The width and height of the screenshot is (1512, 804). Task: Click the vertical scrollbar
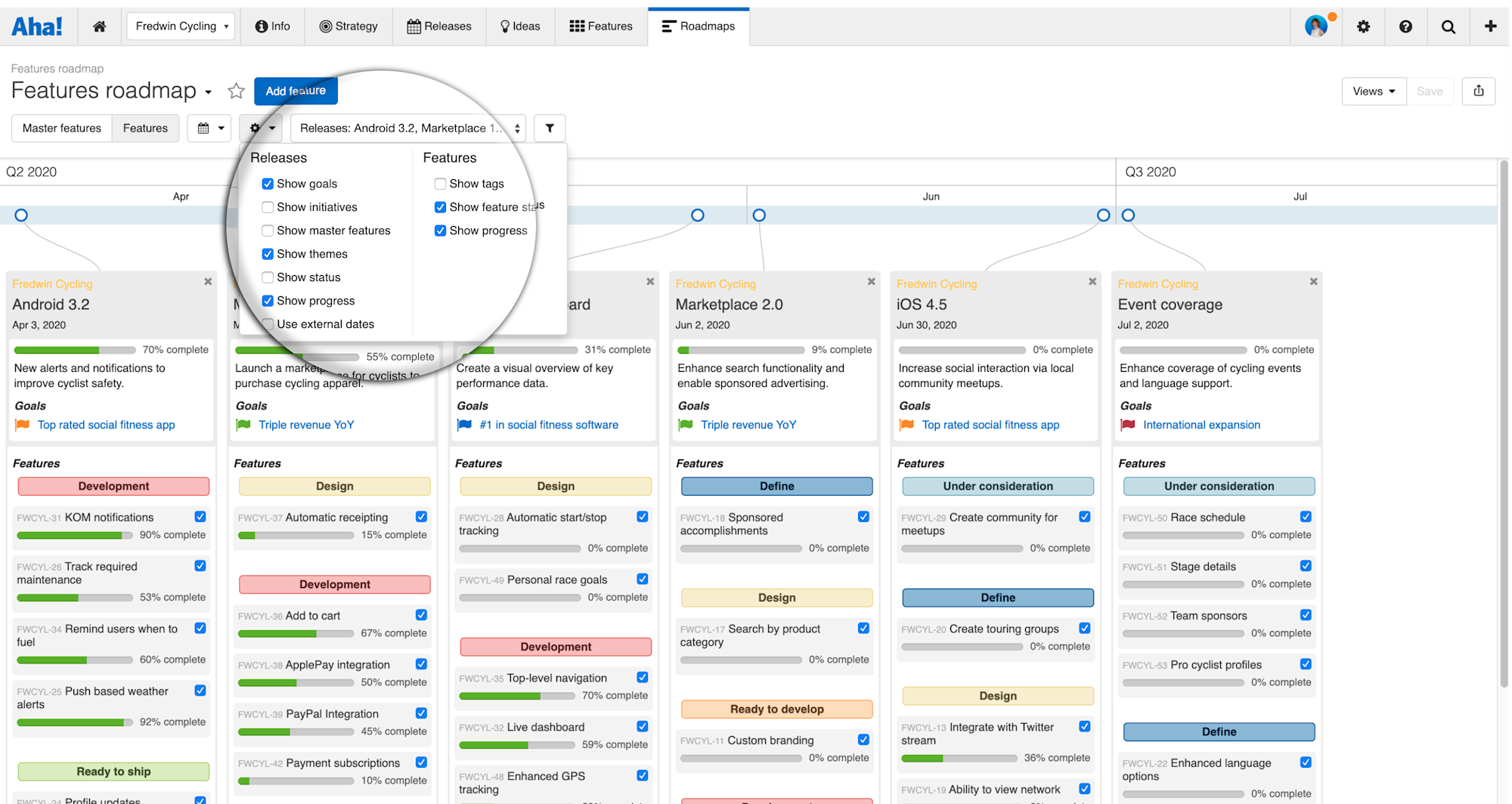(x=1504, y=423)
